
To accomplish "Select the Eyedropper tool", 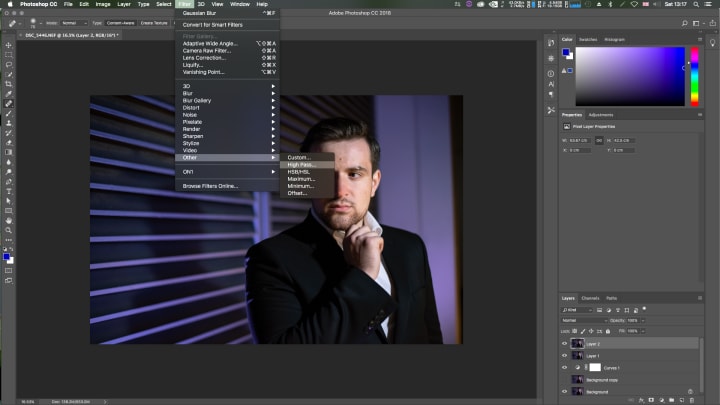I will [x=9, y=94].
